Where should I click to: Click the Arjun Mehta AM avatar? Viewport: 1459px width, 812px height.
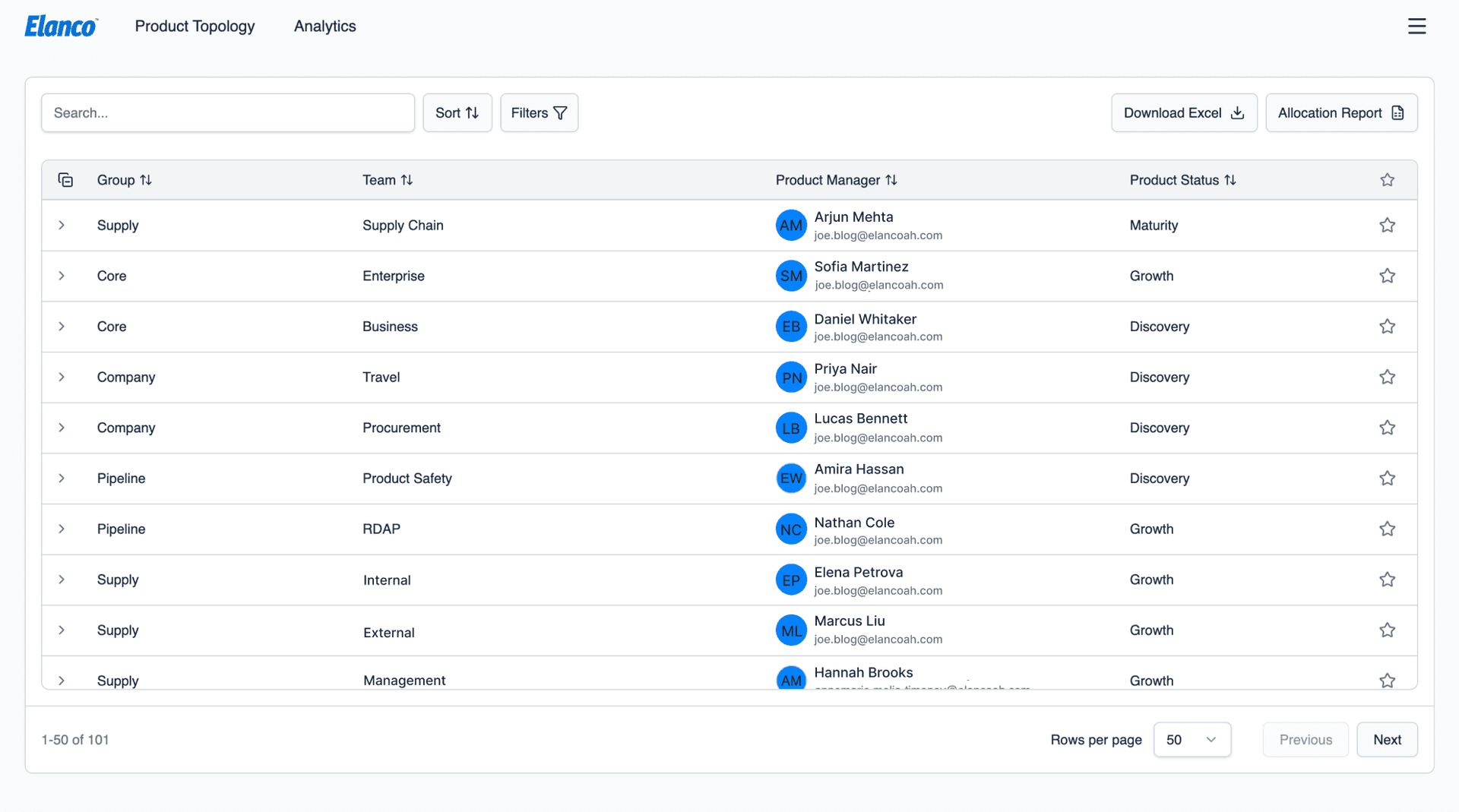click(790, 226)
